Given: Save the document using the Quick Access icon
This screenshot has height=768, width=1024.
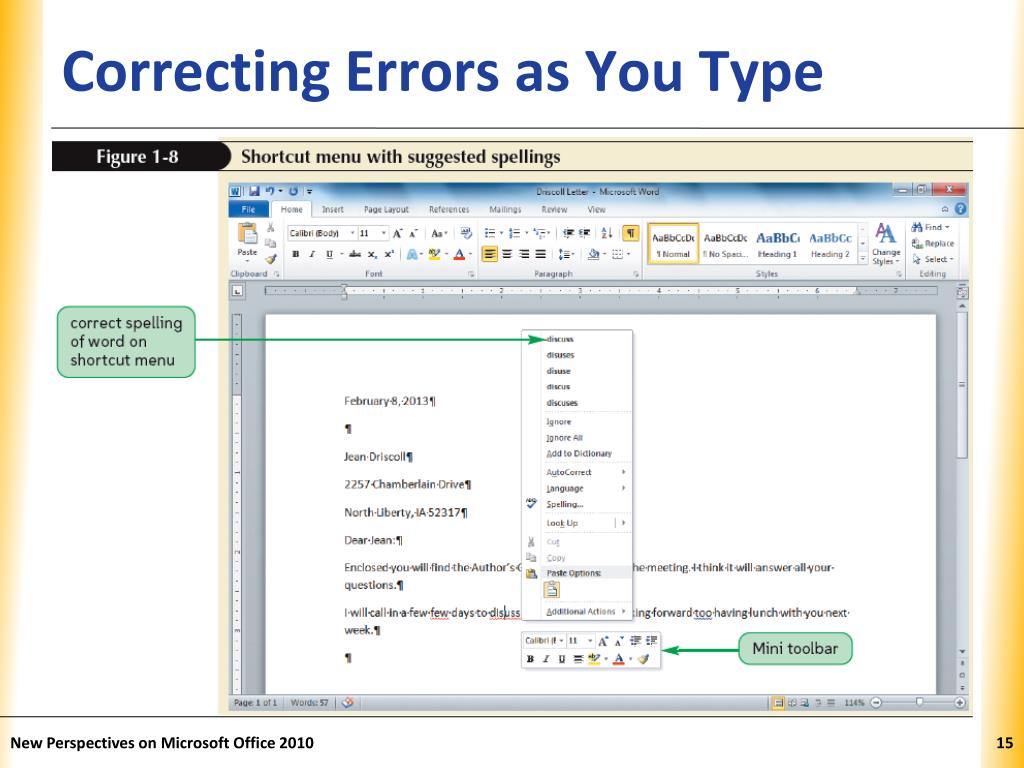Looking at the screenshot, I should 254,191.
